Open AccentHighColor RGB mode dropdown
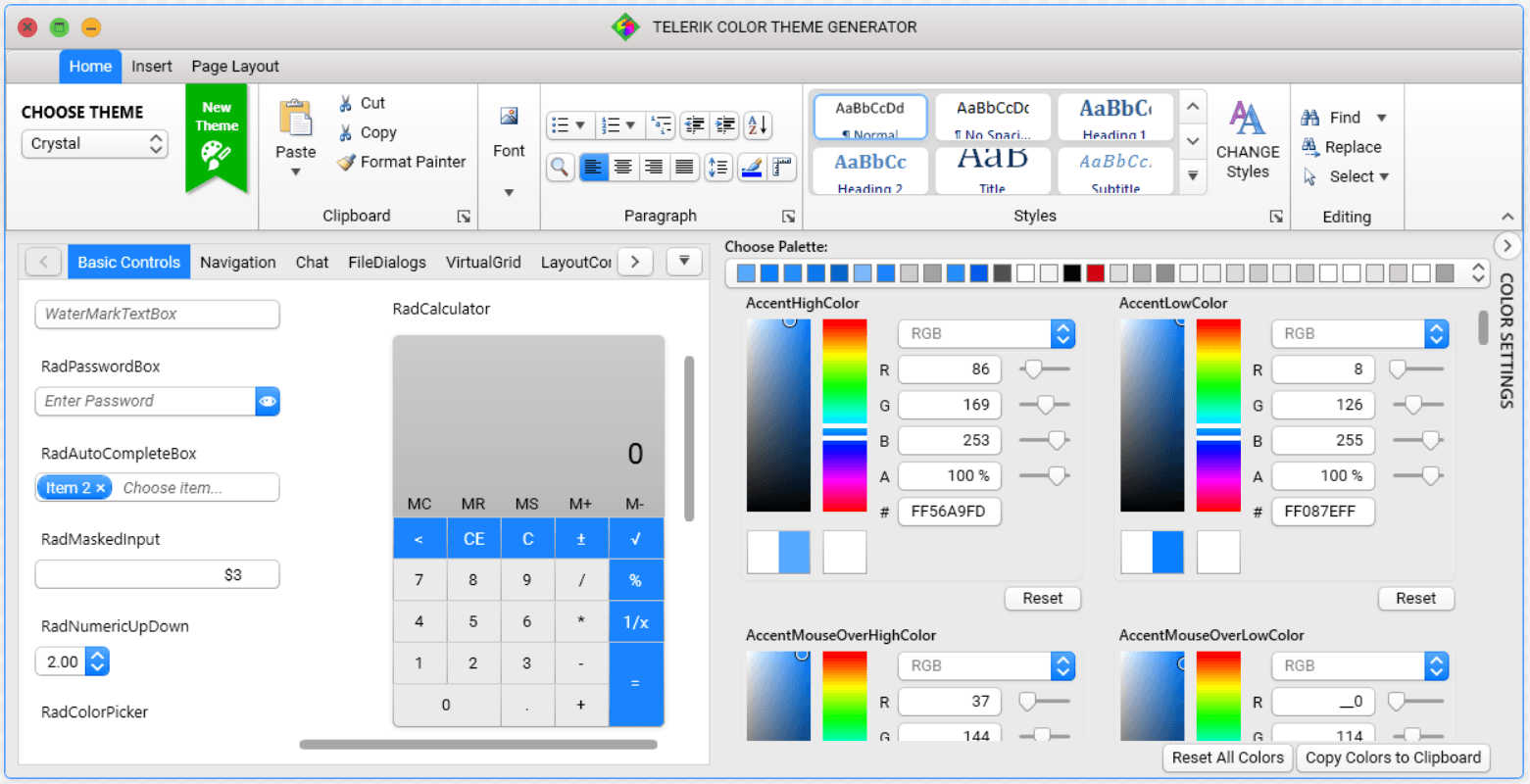1530x784 pixels. click(x=1063, y=334)
